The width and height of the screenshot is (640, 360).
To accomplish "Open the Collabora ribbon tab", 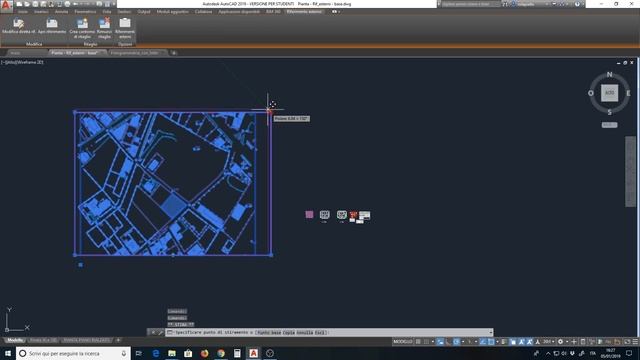I will 203,12.
